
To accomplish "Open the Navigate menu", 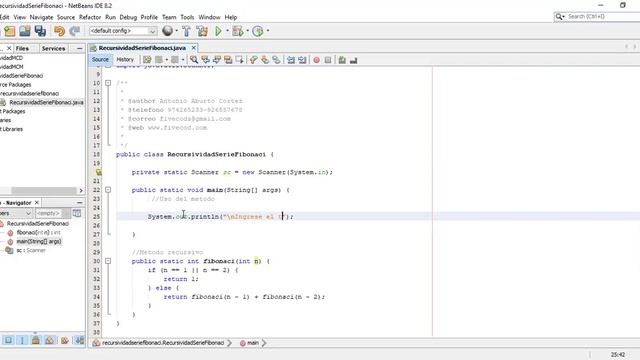I will [x=41, y=17].
